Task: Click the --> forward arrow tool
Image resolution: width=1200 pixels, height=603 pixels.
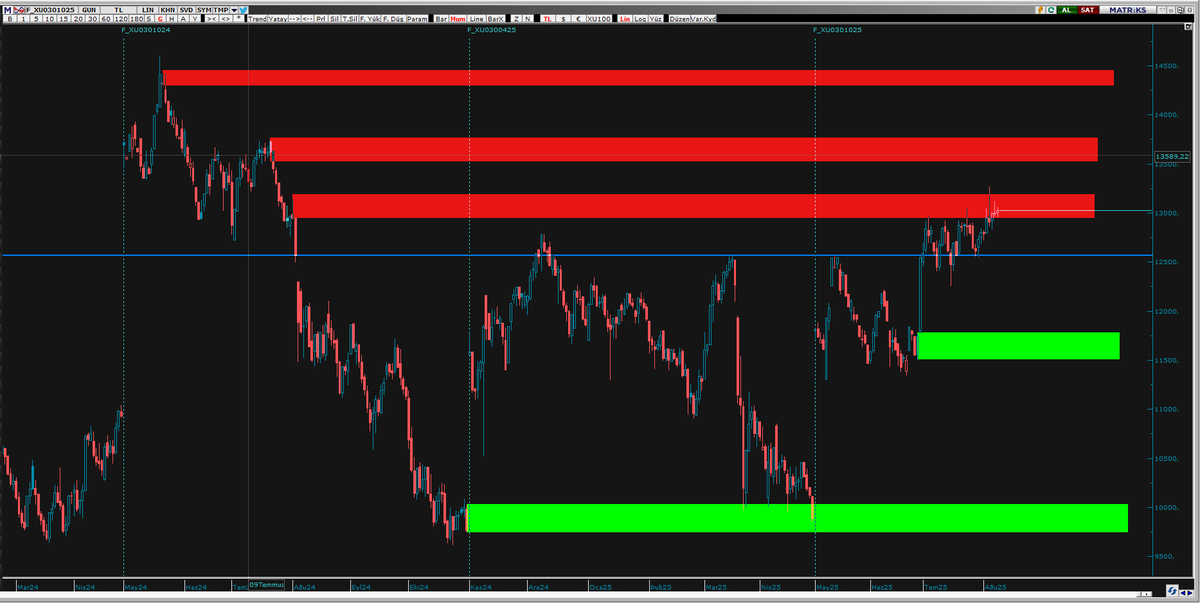Action: [294, 19]
